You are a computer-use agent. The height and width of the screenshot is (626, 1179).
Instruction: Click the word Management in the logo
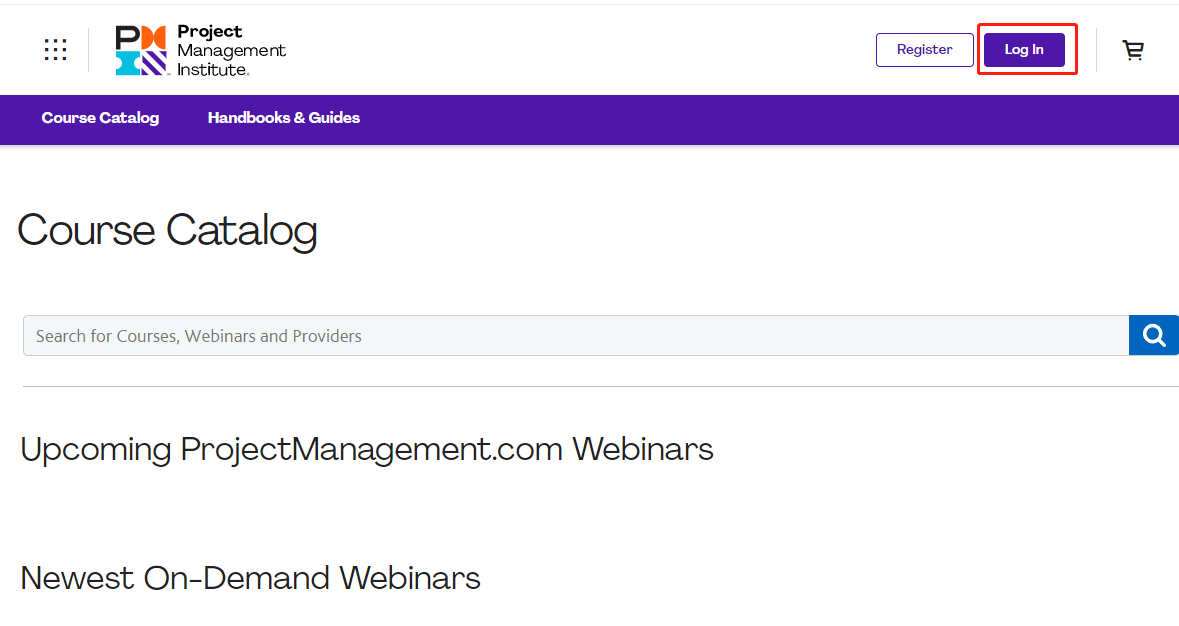[x=231, y=51]
